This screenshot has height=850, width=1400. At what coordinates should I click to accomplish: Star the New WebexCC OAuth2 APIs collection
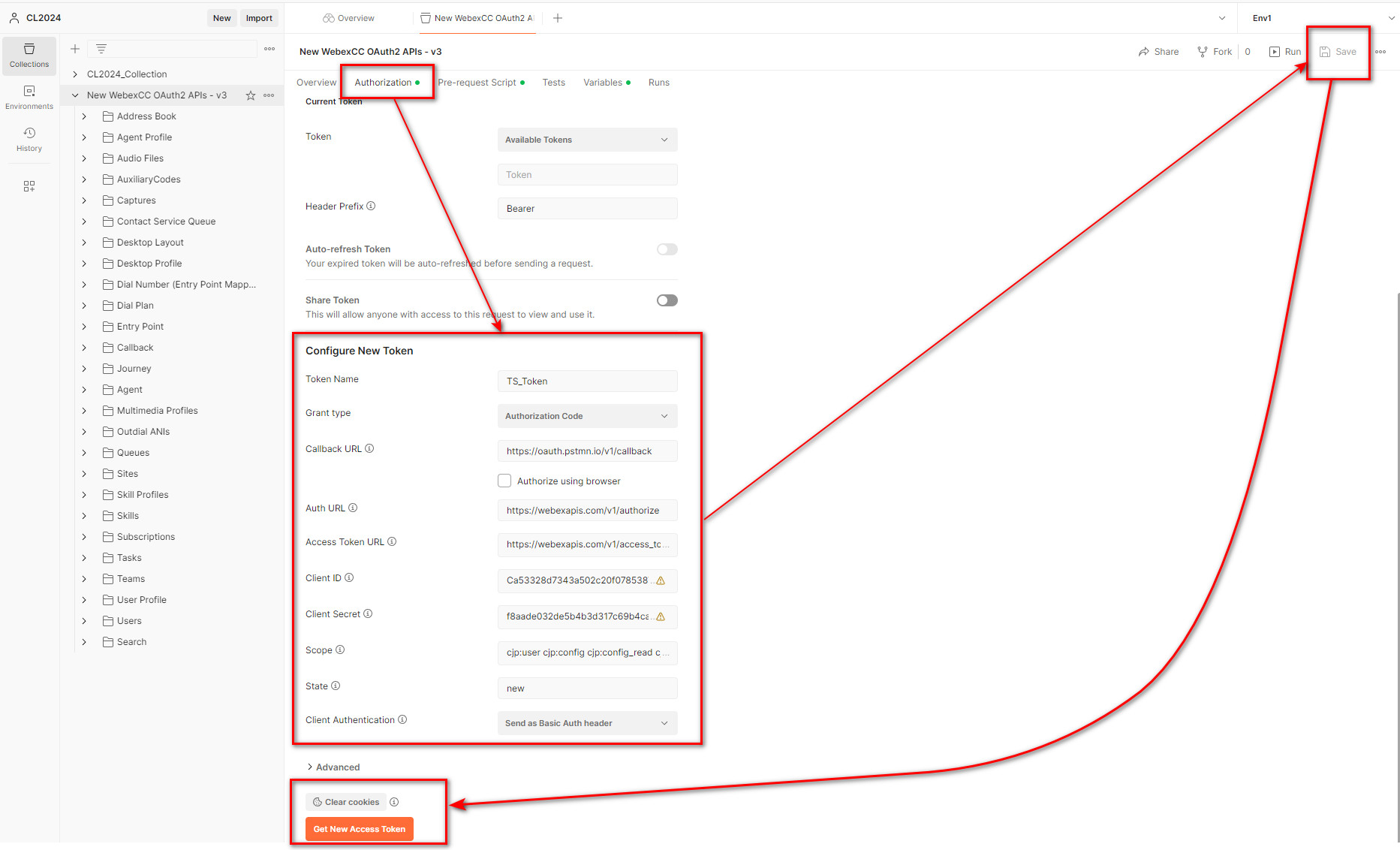point(251,95)
